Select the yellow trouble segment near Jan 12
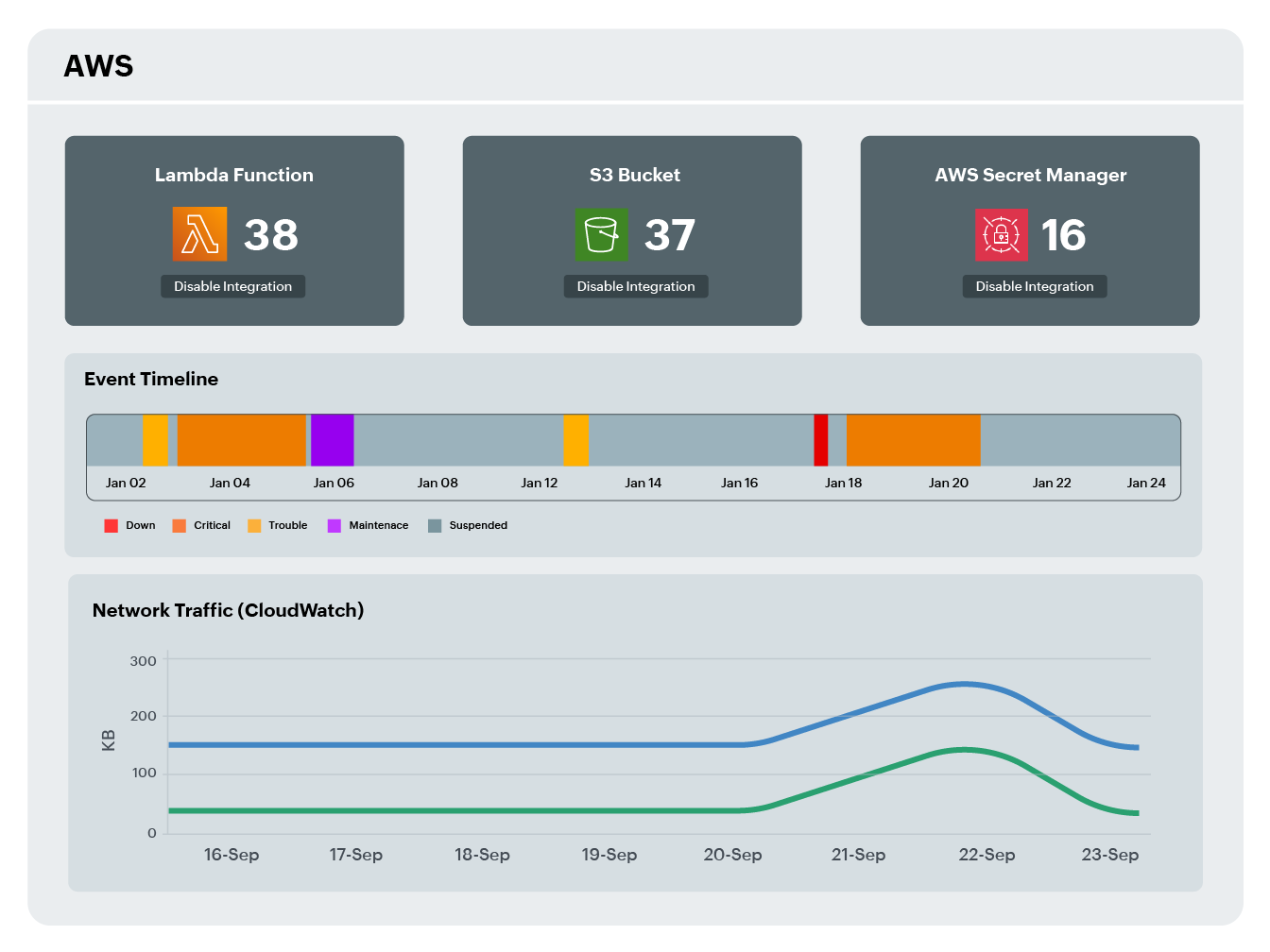This screenshot has width=1270, height=952. point(576,440)
